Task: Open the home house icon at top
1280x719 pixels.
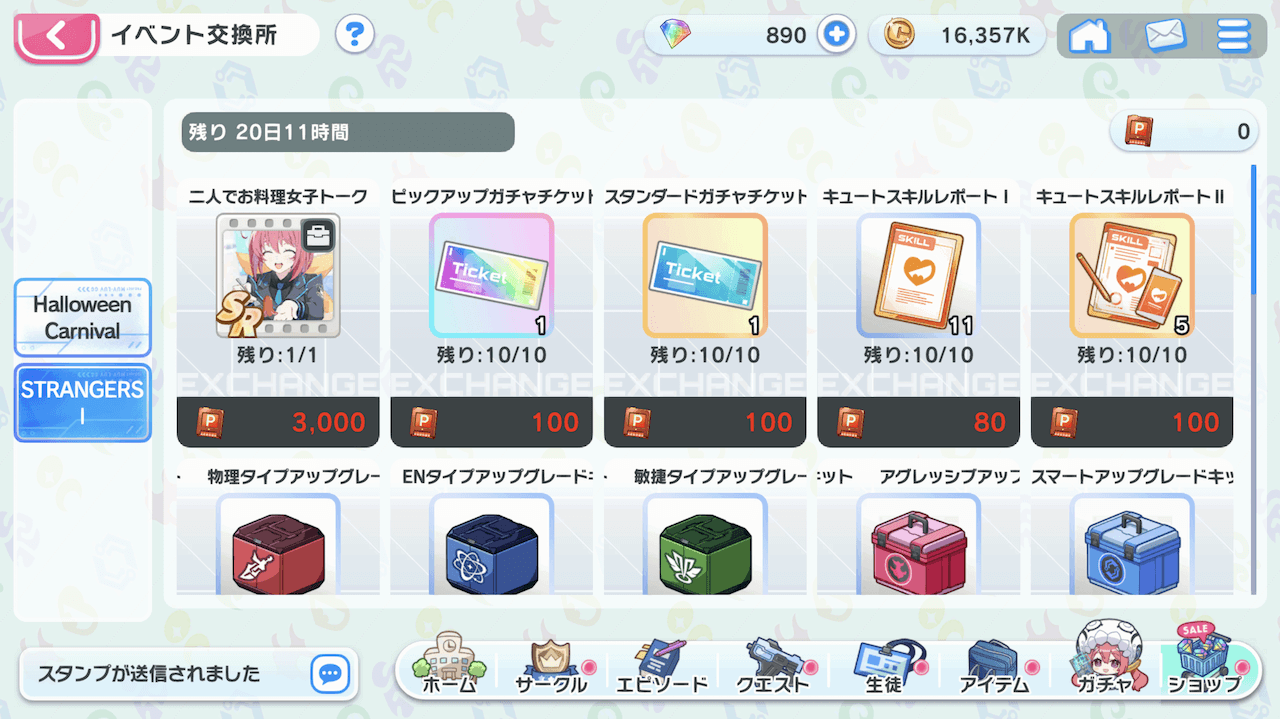Action: [1089, 36]
